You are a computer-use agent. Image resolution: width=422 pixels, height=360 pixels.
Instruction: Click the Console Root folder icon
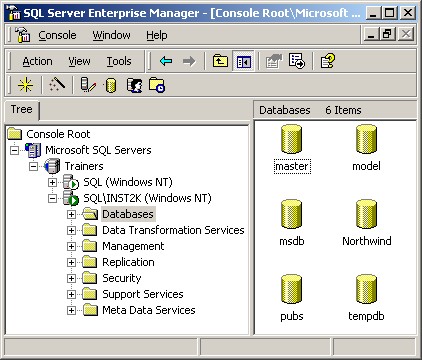(15, 134)
